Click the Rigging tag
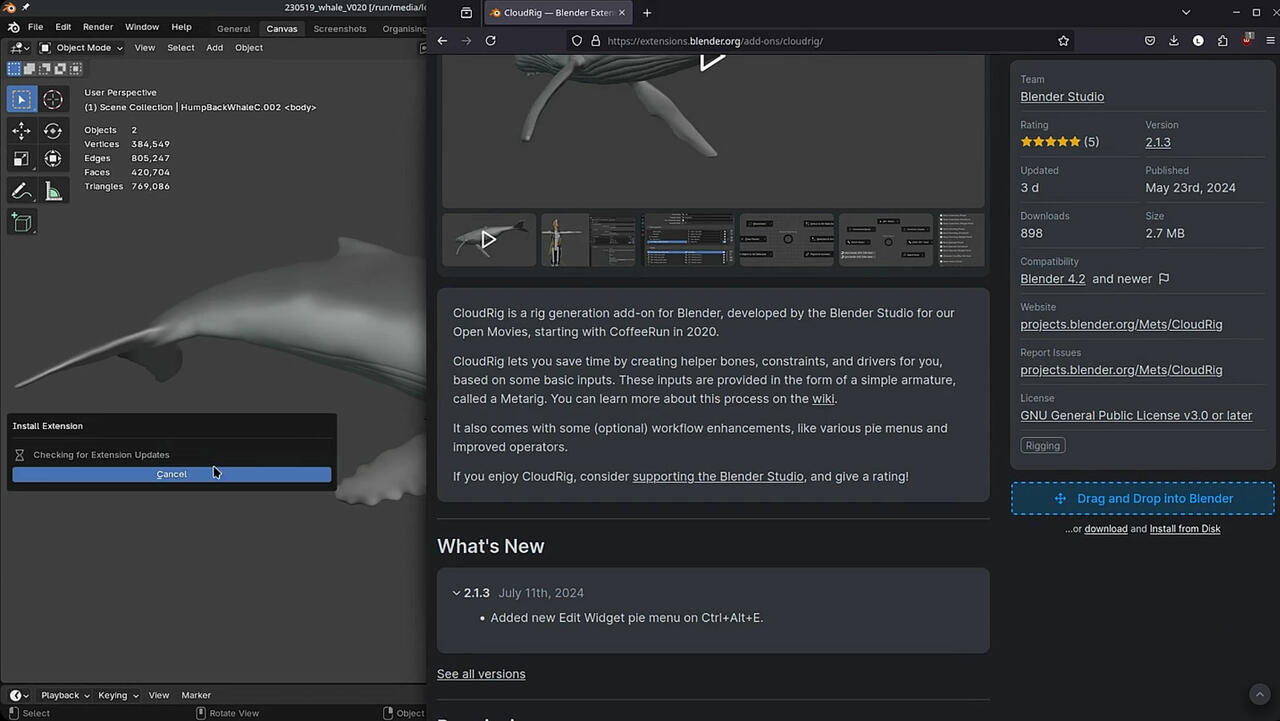 point(1042,446)
